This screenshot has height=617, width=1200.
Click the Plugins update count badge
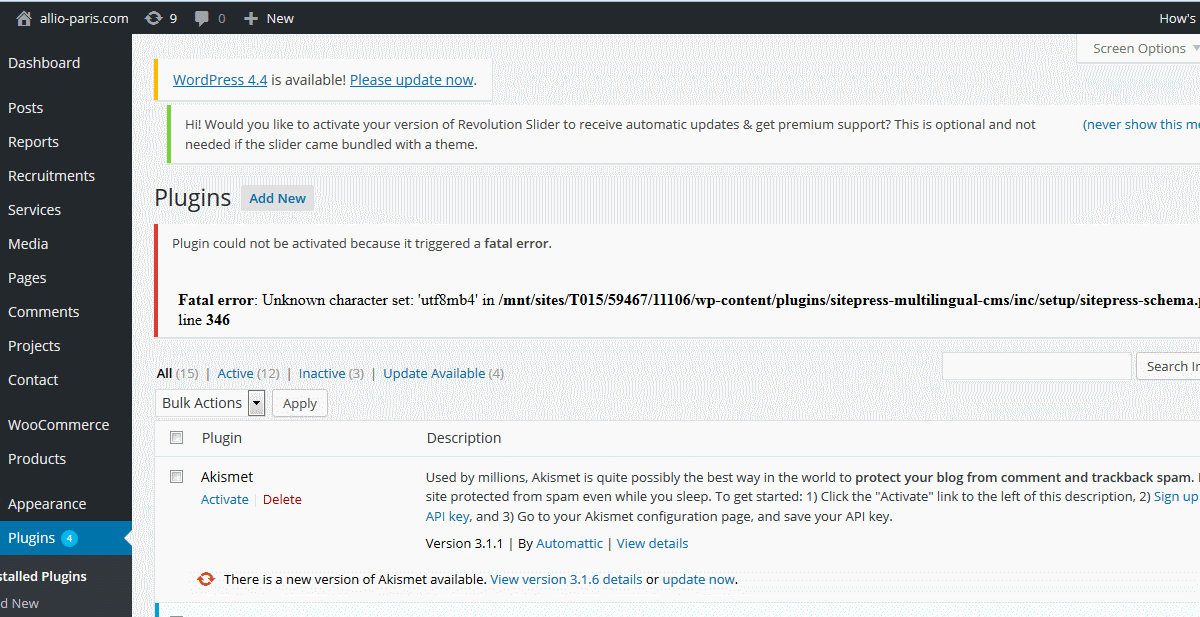69,538
